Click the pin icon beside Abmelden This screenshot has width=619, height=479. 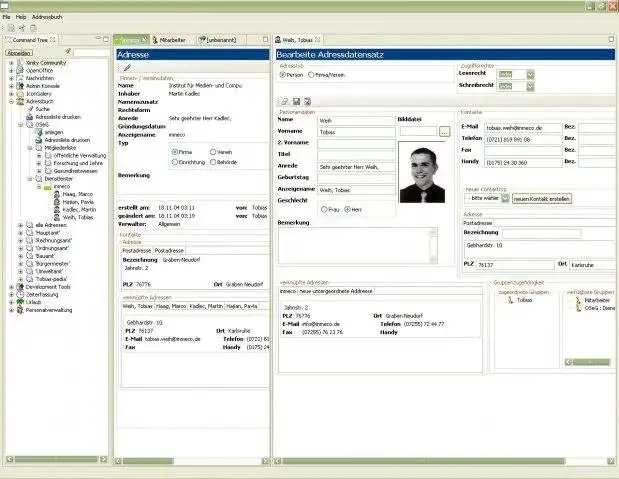click(68, 51)
